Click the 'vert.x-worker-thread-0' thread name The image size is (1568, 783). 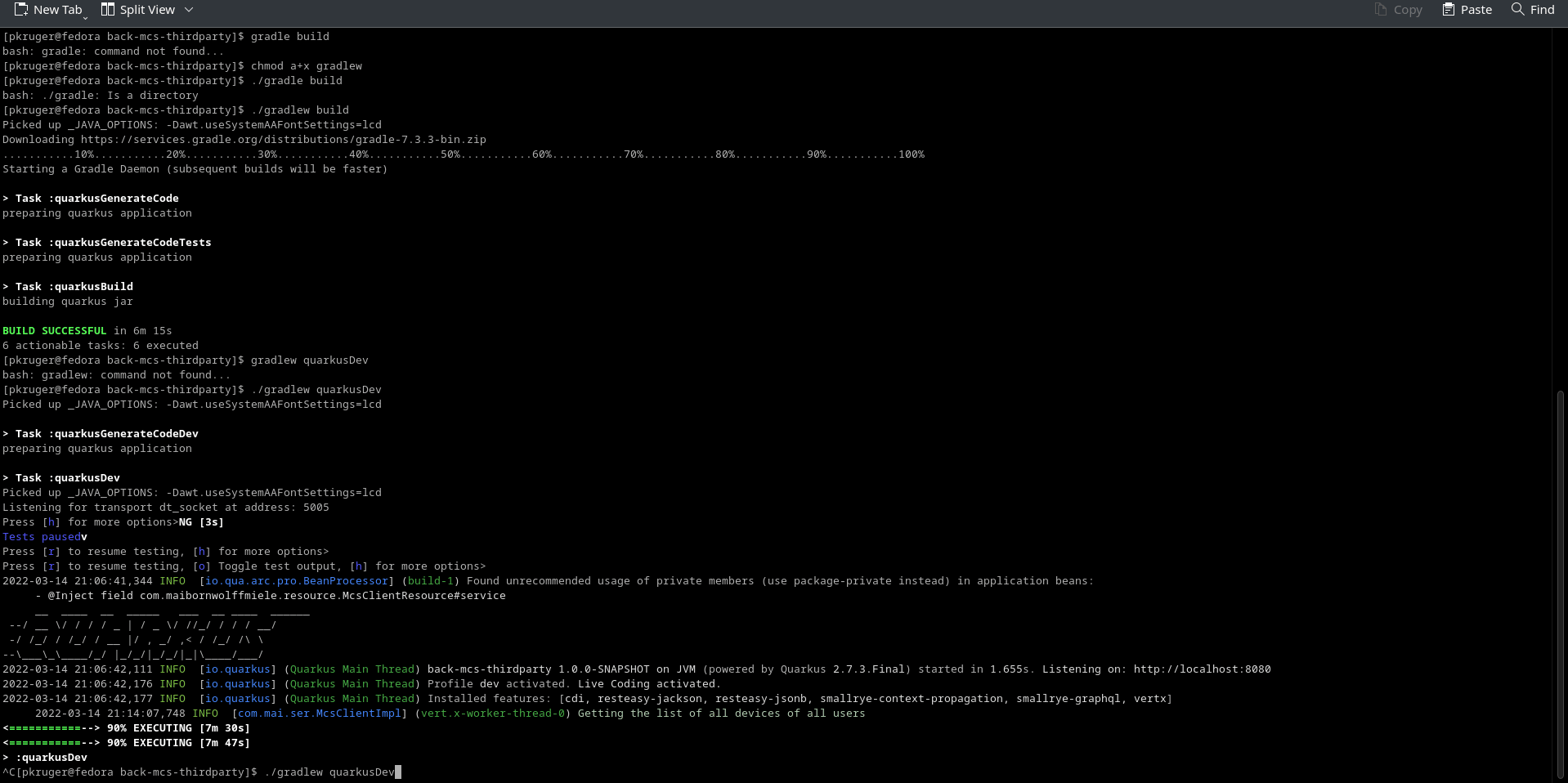[x=493, y=714]
